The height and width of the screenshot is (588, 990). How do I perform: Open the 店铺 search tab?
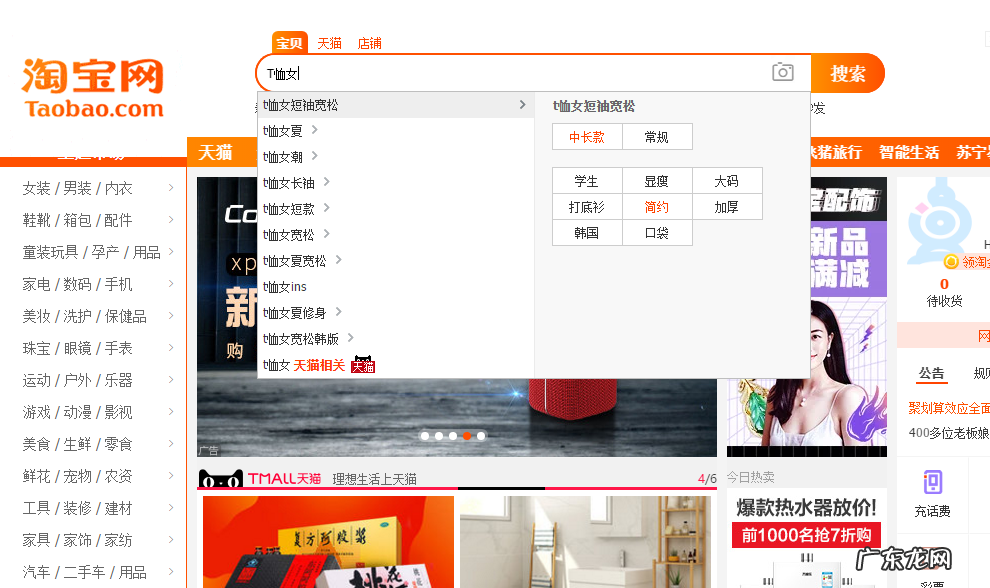pyautogui.click(x=368, y=43)
